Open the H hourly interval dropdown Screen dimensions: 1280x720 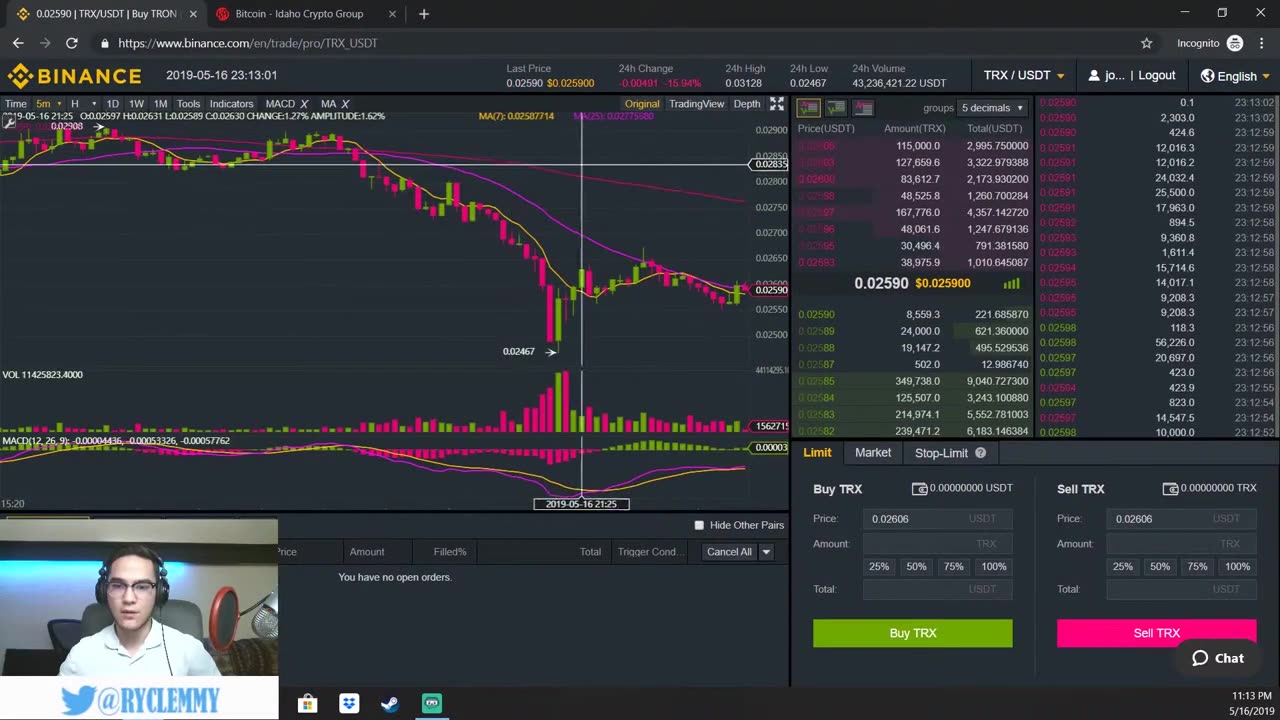(x=82, y=104)
